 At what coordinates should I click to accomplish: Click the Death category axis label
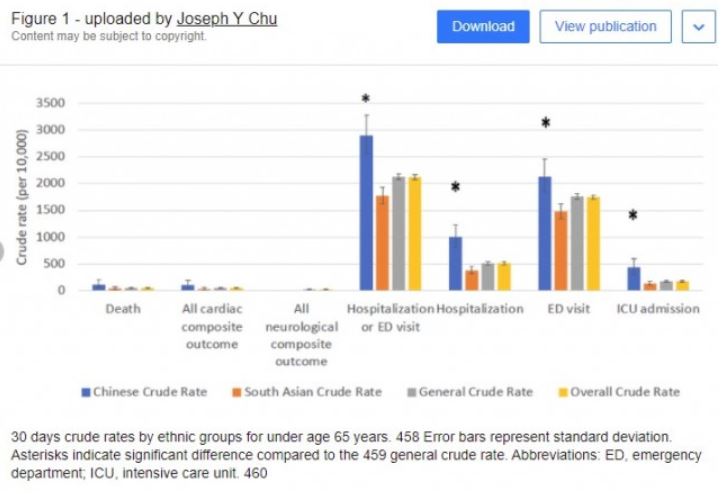tap(123, 309)
